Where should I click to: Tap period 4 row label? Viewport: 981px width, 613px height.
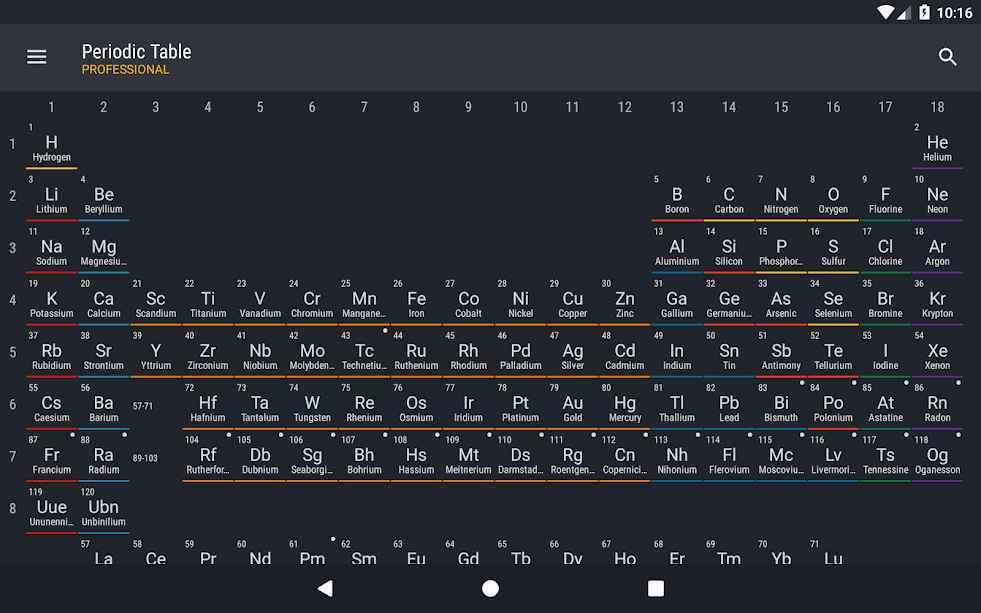(x=13, y=300)
